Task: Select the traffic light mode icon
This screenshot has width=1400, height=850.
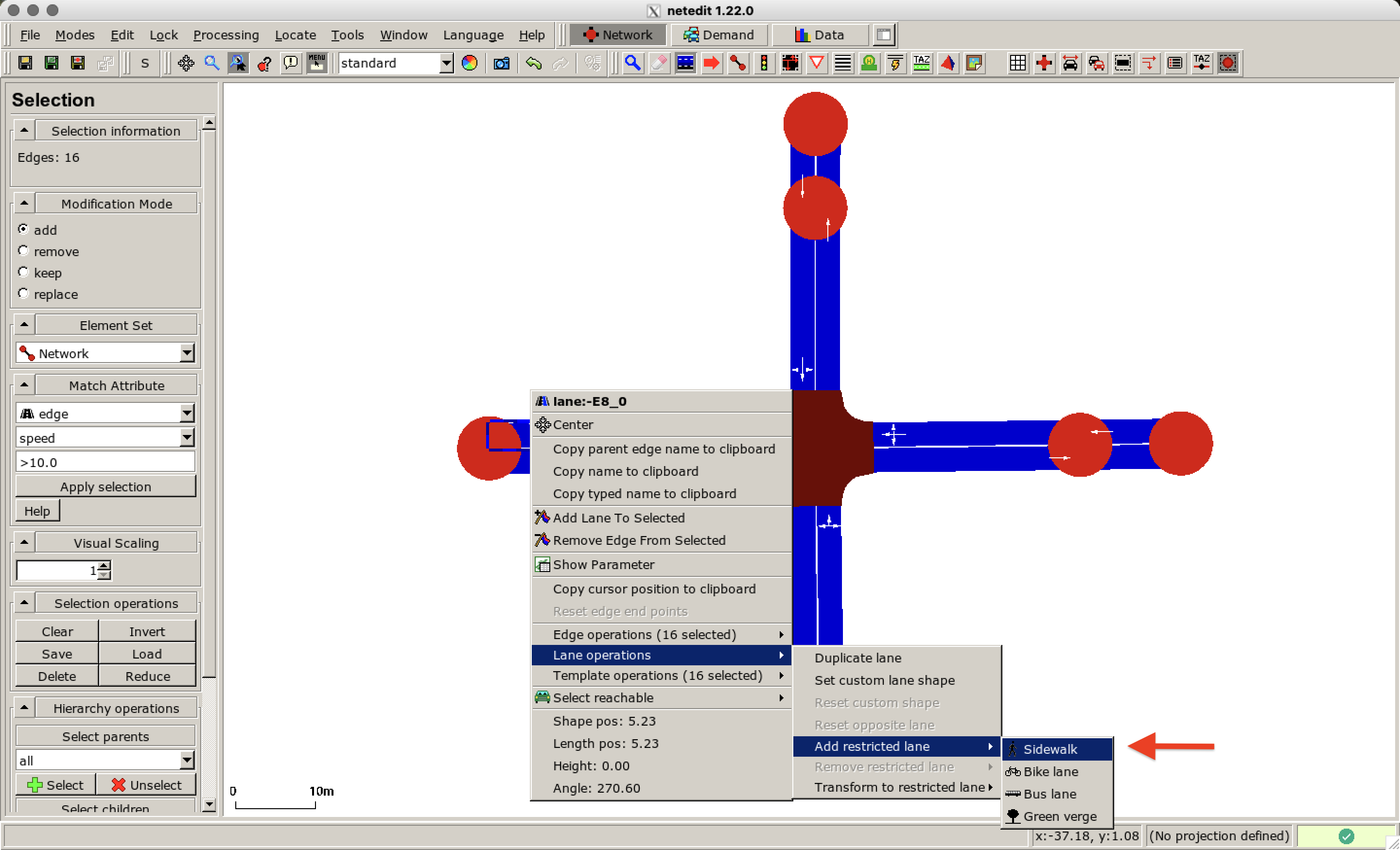Action: coord(764,63)
